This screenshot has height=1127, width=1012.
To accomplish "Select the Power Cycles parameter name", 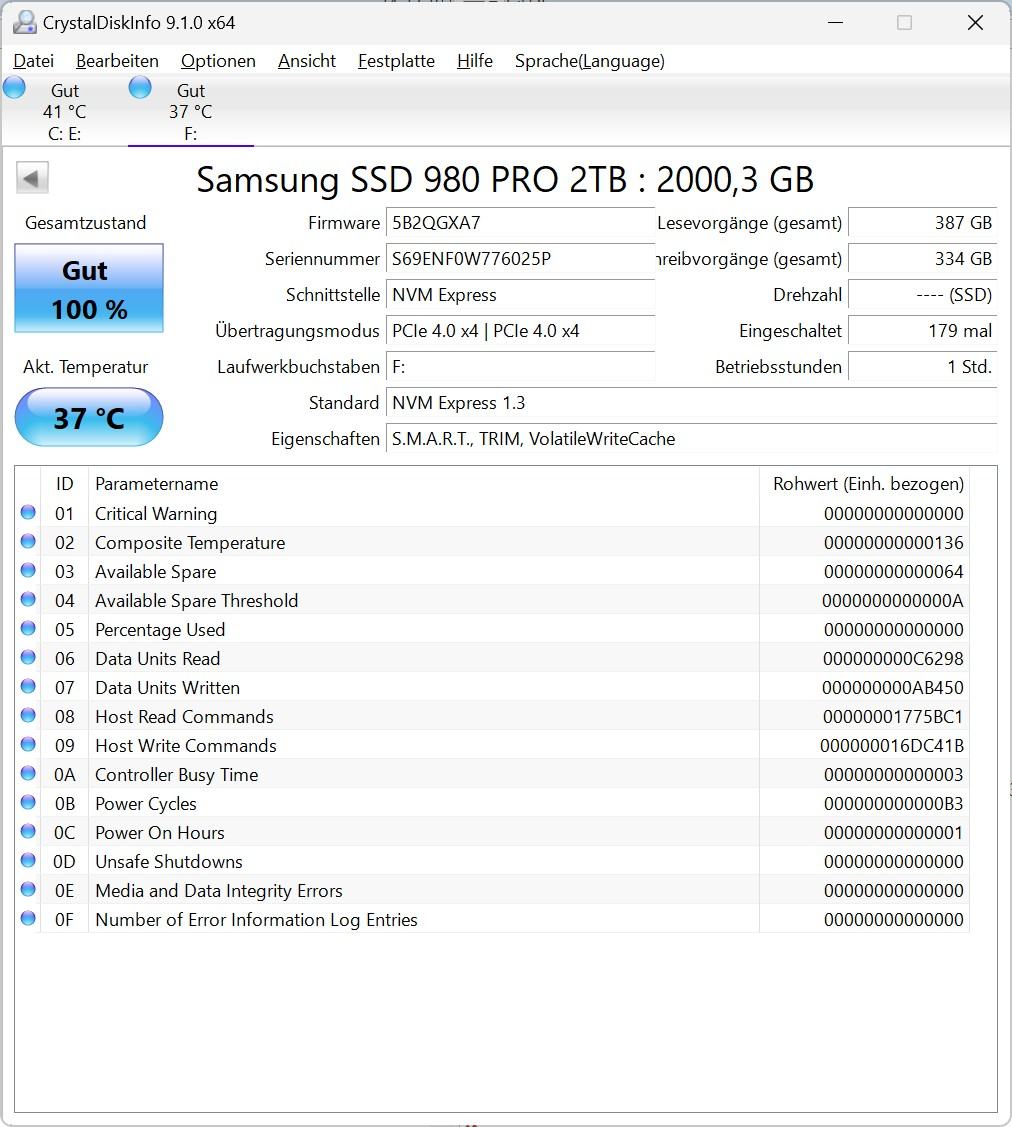I will (146, 804).
